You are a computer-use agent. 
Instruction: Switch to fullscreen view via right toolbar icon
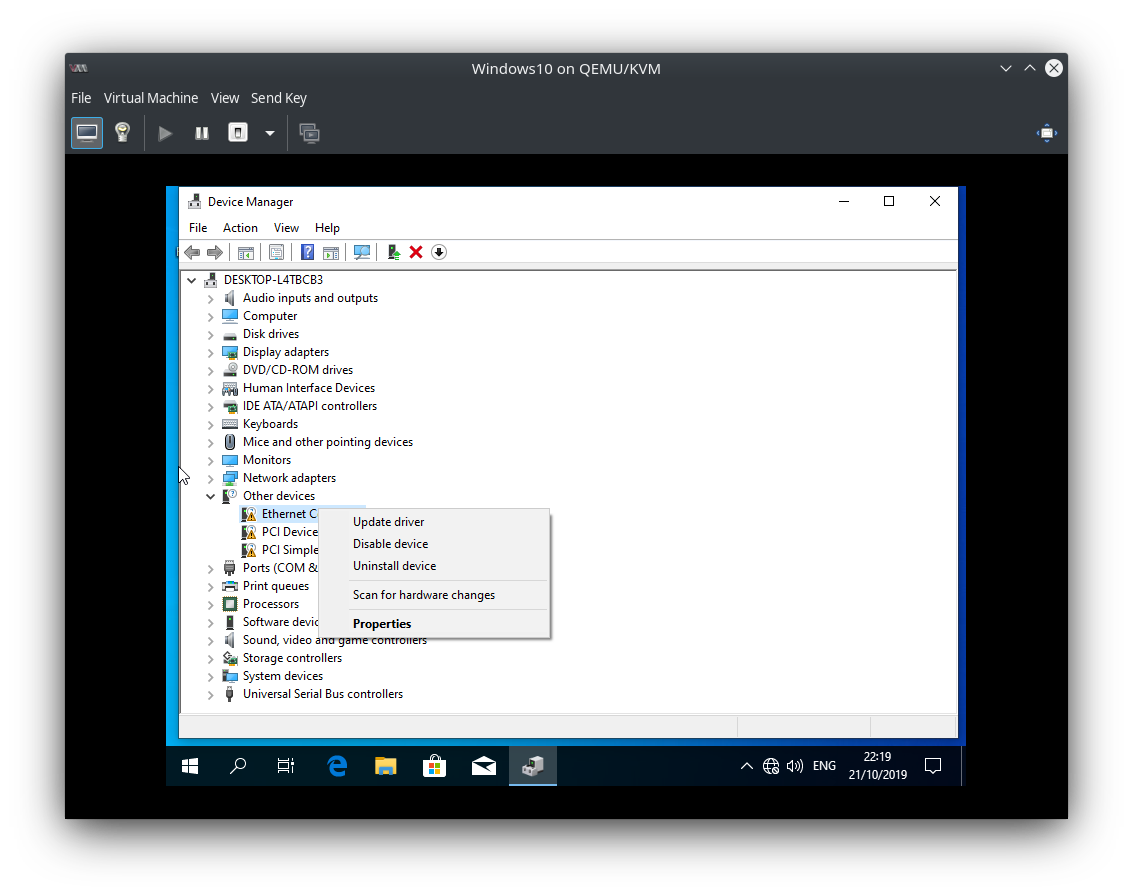pyautogui.click(x=1046, y=133)
